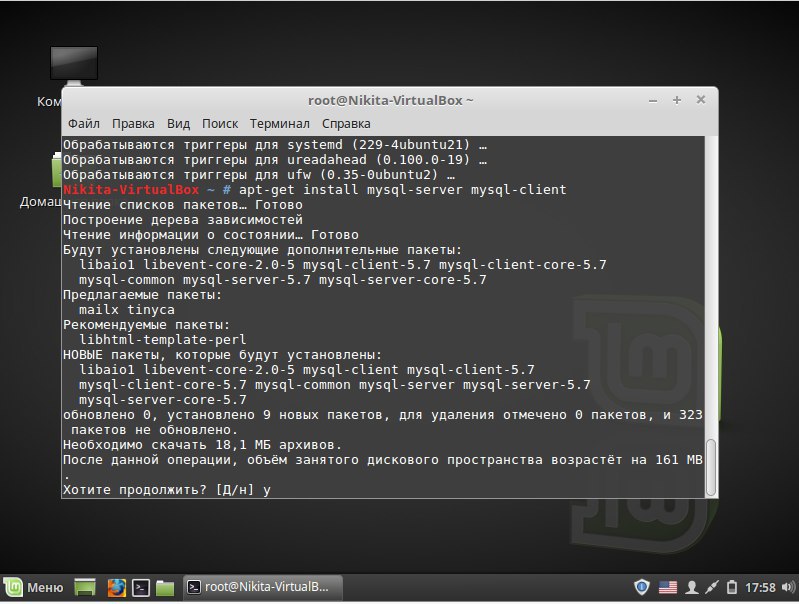Image resolution: width=799 pixels, height=604 pixels.
Task: Click the ufw (0.35-0ubuntu2) trigger line
Action: coord(259,175)
